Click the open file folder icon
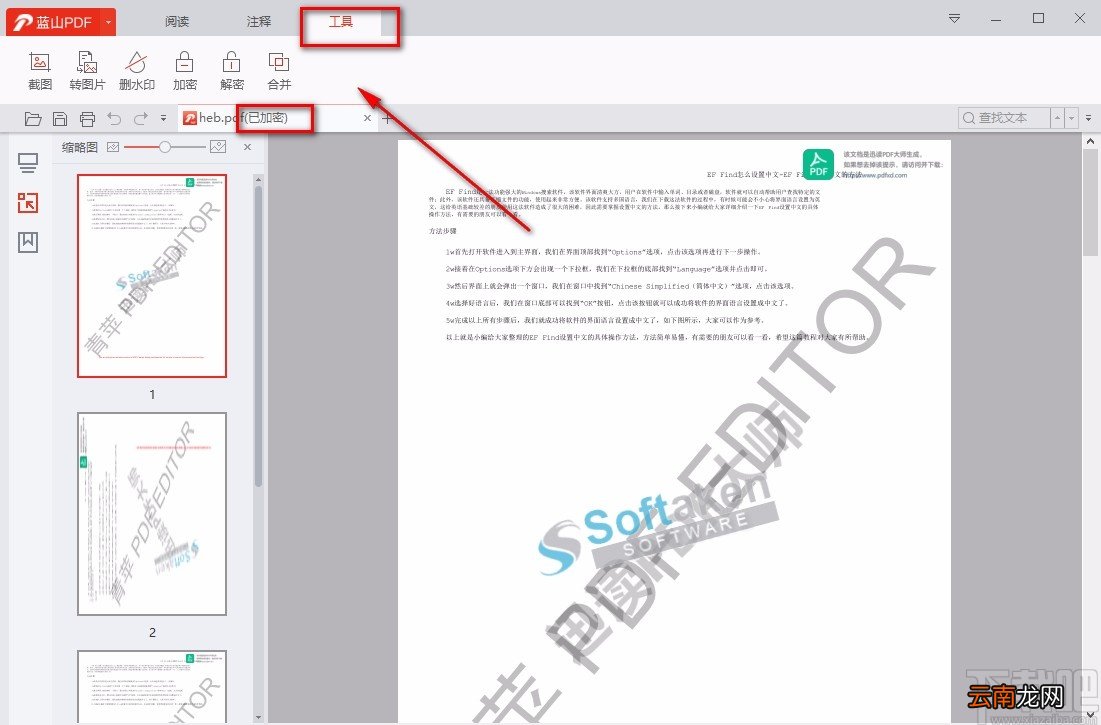Screen dimensions: 1101x725 32,119
